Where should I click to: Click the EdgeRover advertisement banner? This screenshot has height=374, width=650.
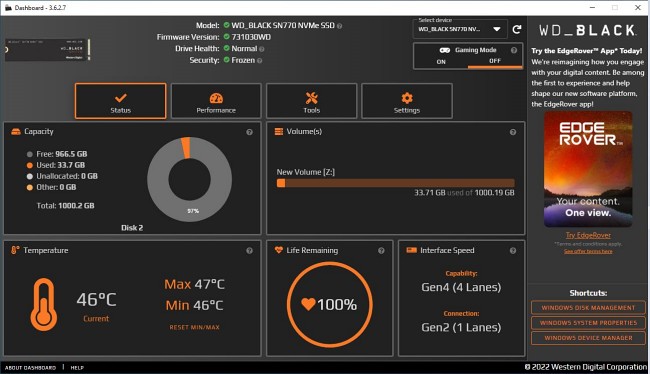(588, 169)
